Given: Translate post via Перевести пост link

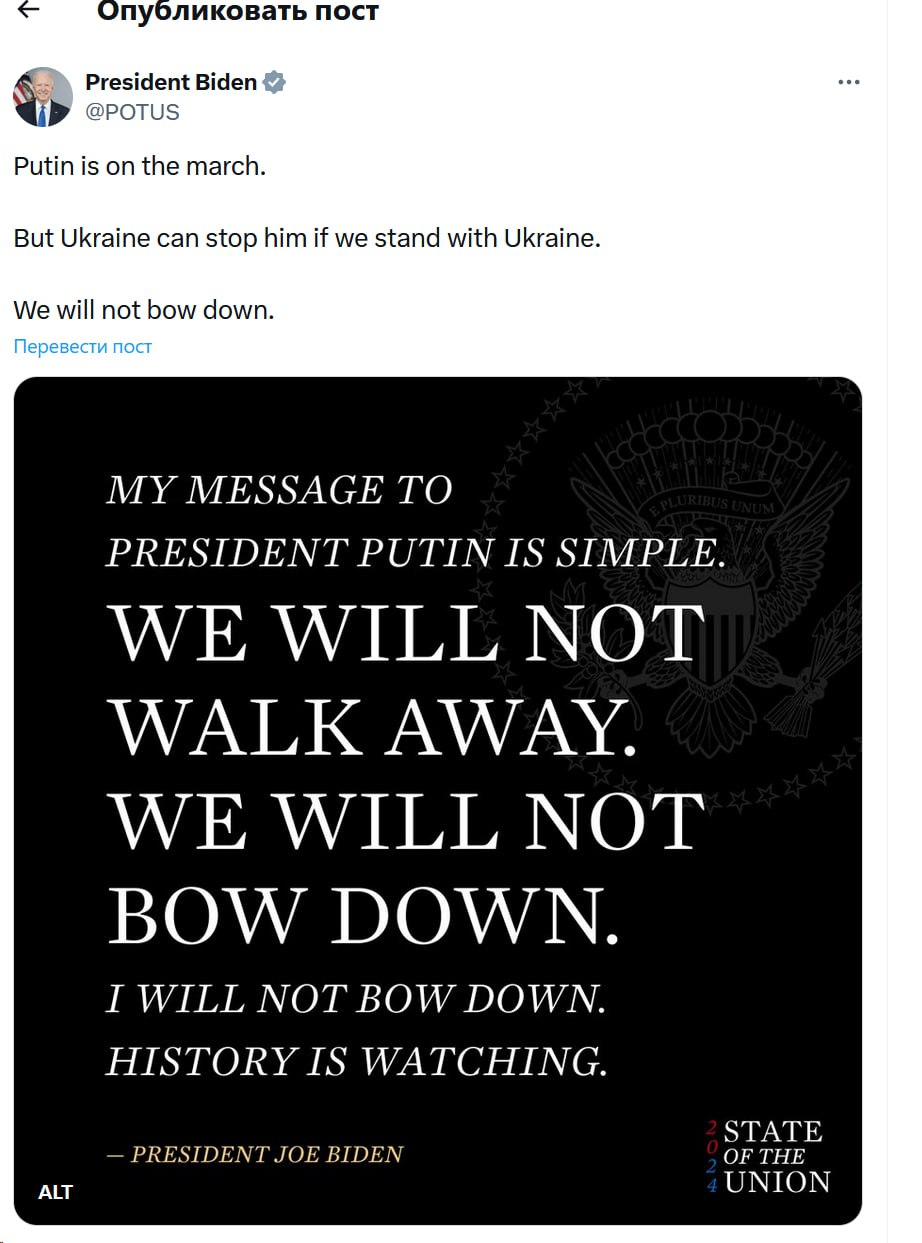Looking at the screenshot, I should [x=83, y=347].
